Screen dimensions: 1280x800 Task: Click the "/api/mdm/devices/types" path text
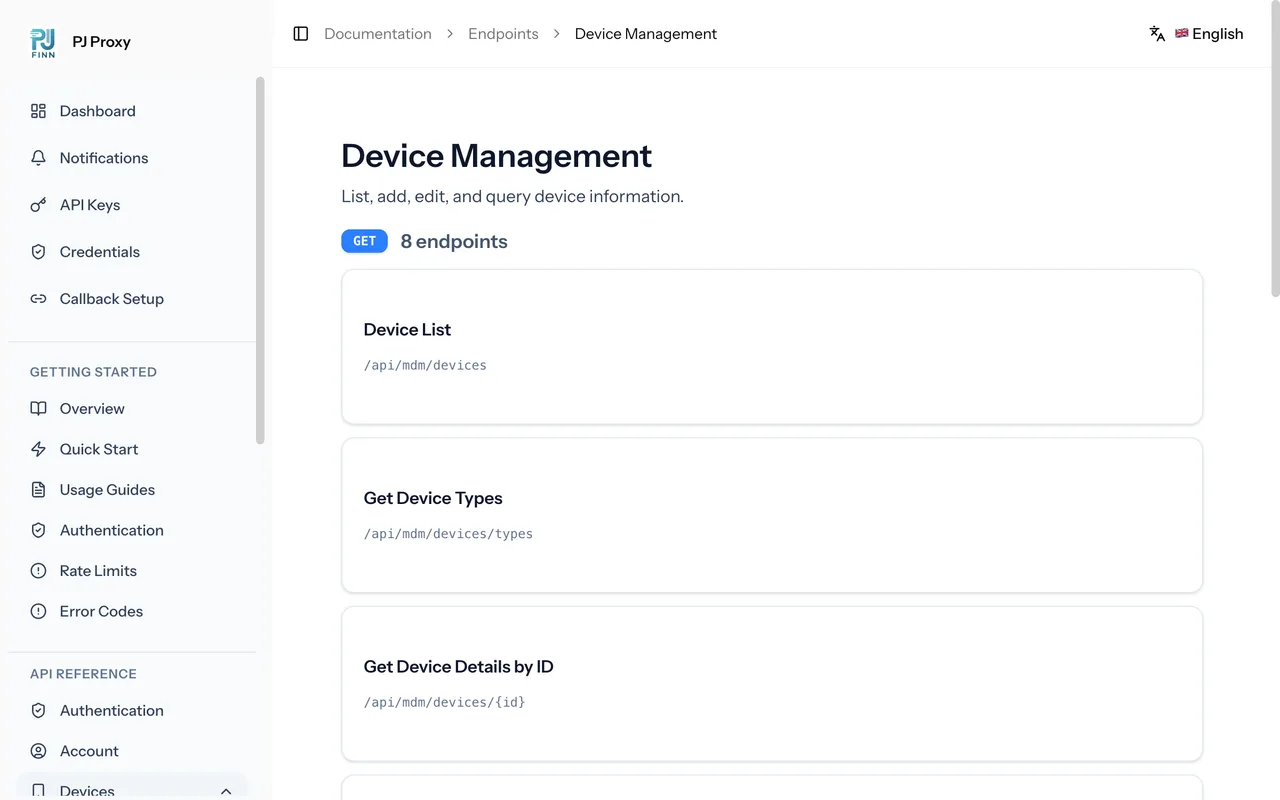pos(448,534)
